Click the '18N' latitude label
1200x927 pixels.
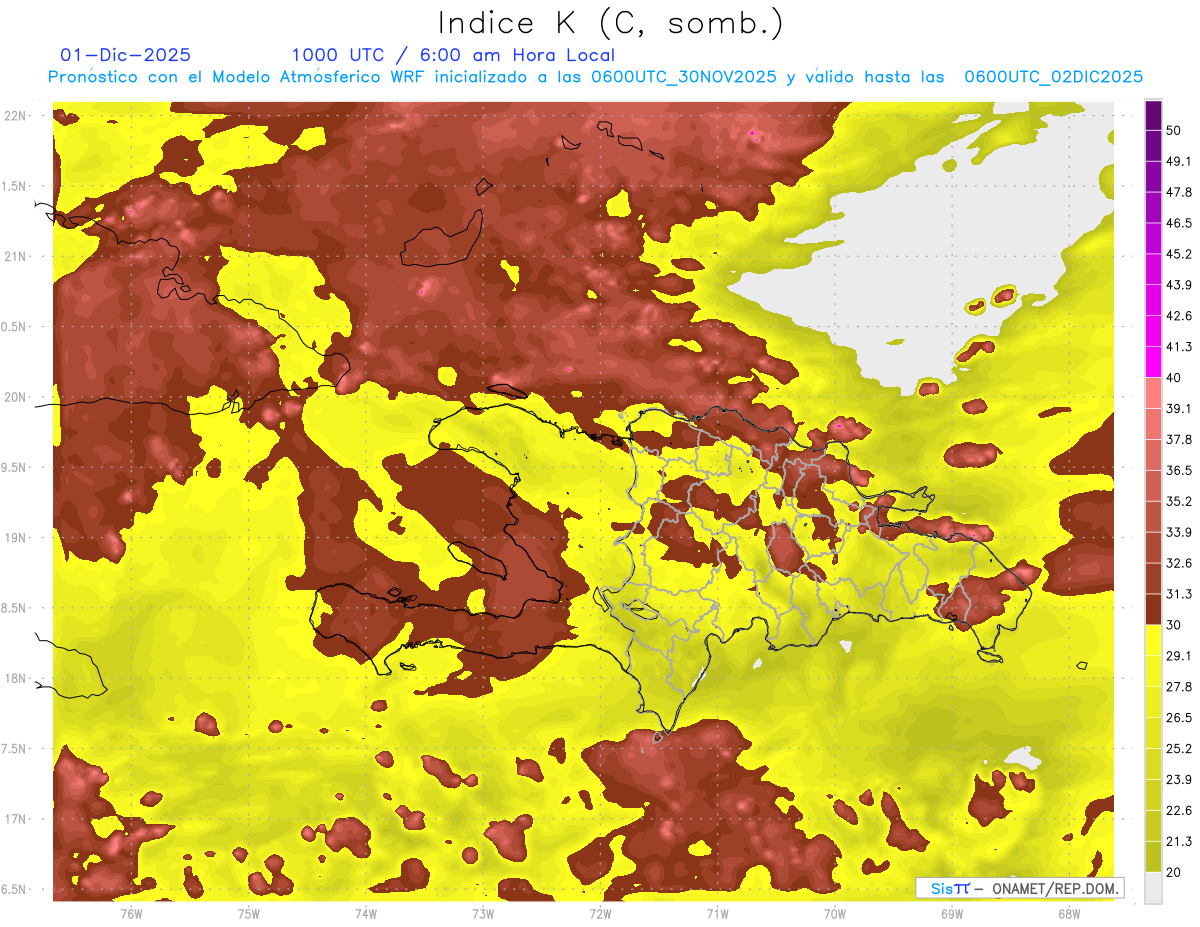pos(15,678)
